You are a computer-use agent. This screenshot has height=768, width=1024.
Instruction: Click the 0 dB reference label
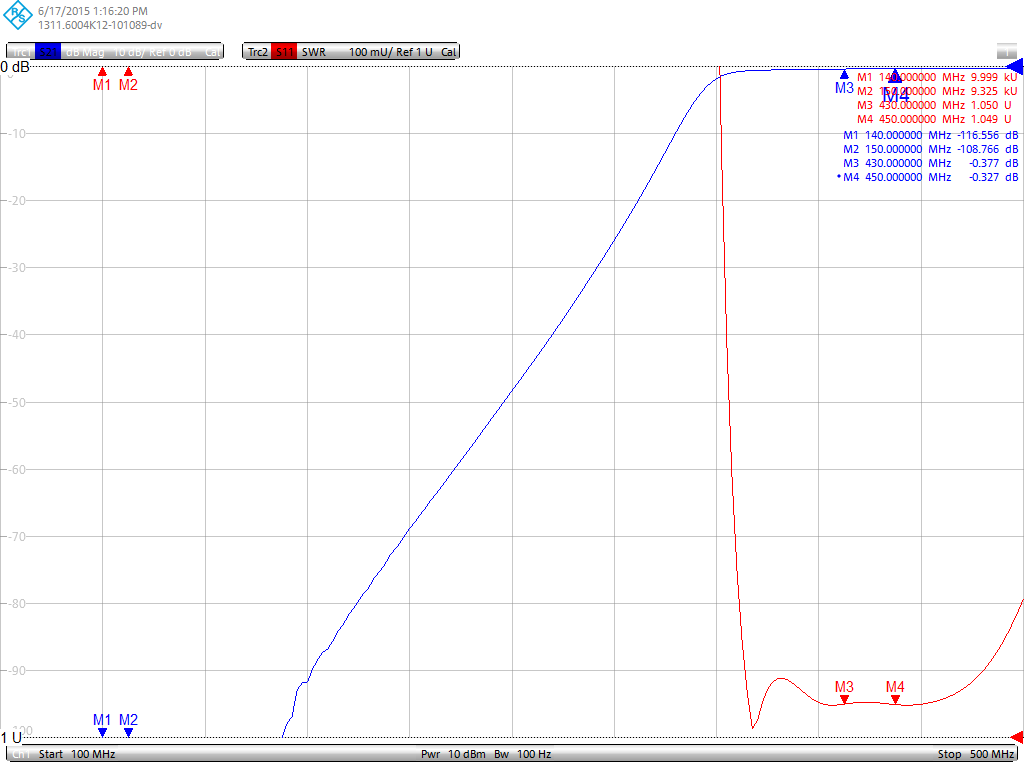[15, 67]
